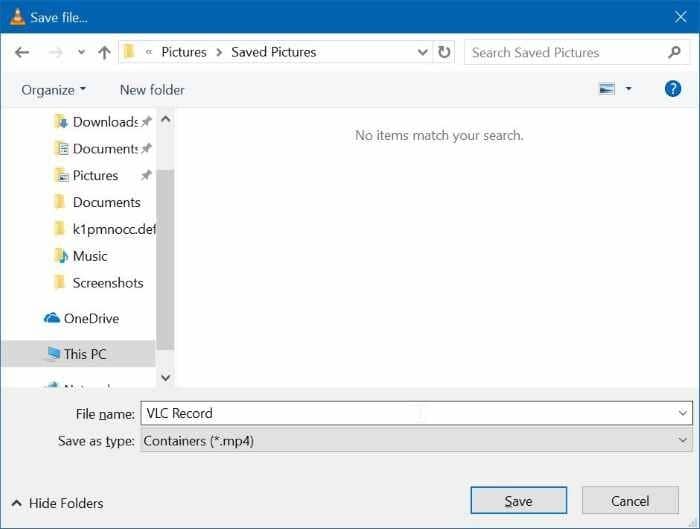The width and height of the screenshot is (700, 529).
Task: Close the Save file dialog
Action: click(x=680, y=17)
